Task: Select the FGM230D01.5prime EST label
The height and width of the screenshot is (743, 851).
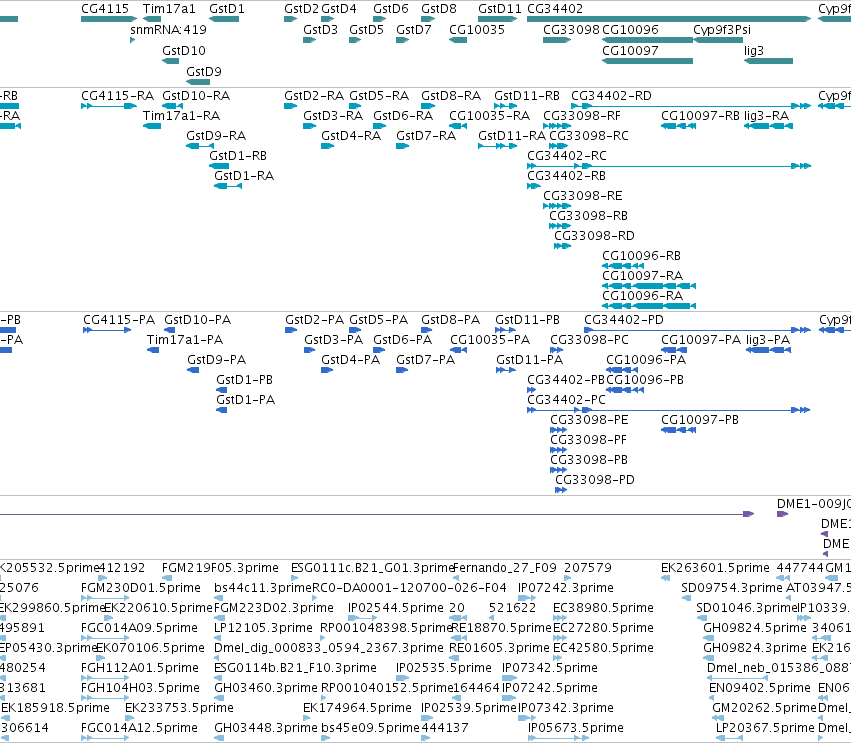Action: click(141, 588)
